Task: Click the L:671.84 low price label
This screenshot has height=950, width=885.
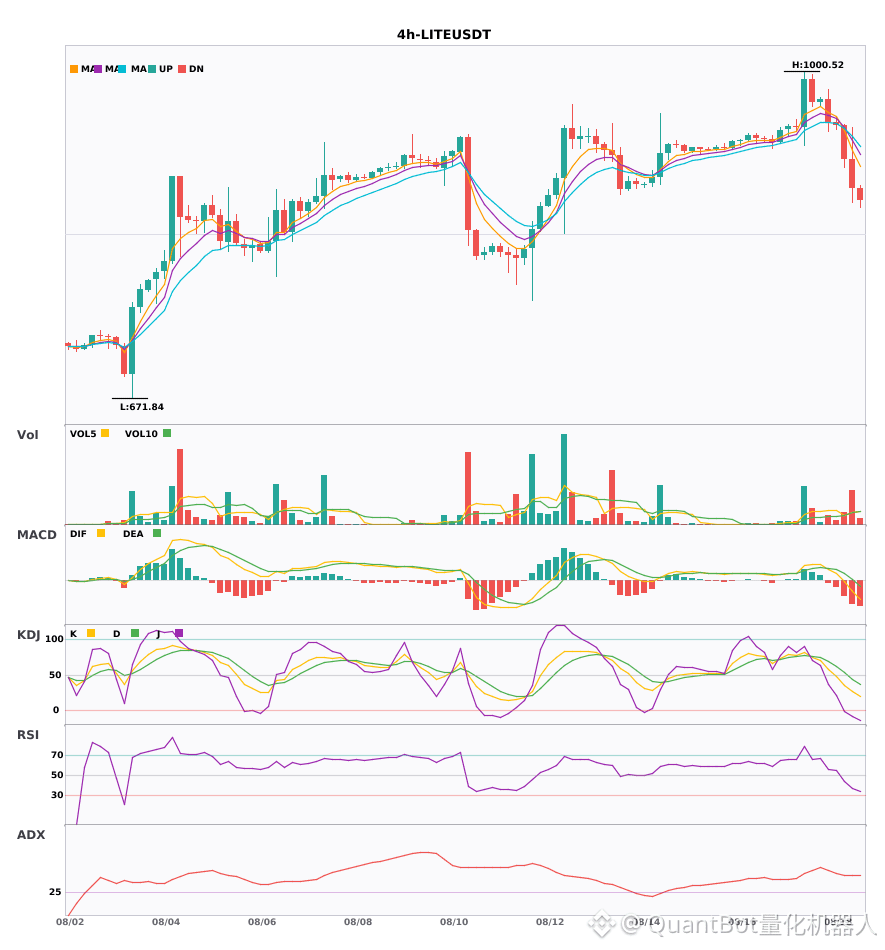Action: 142,407
